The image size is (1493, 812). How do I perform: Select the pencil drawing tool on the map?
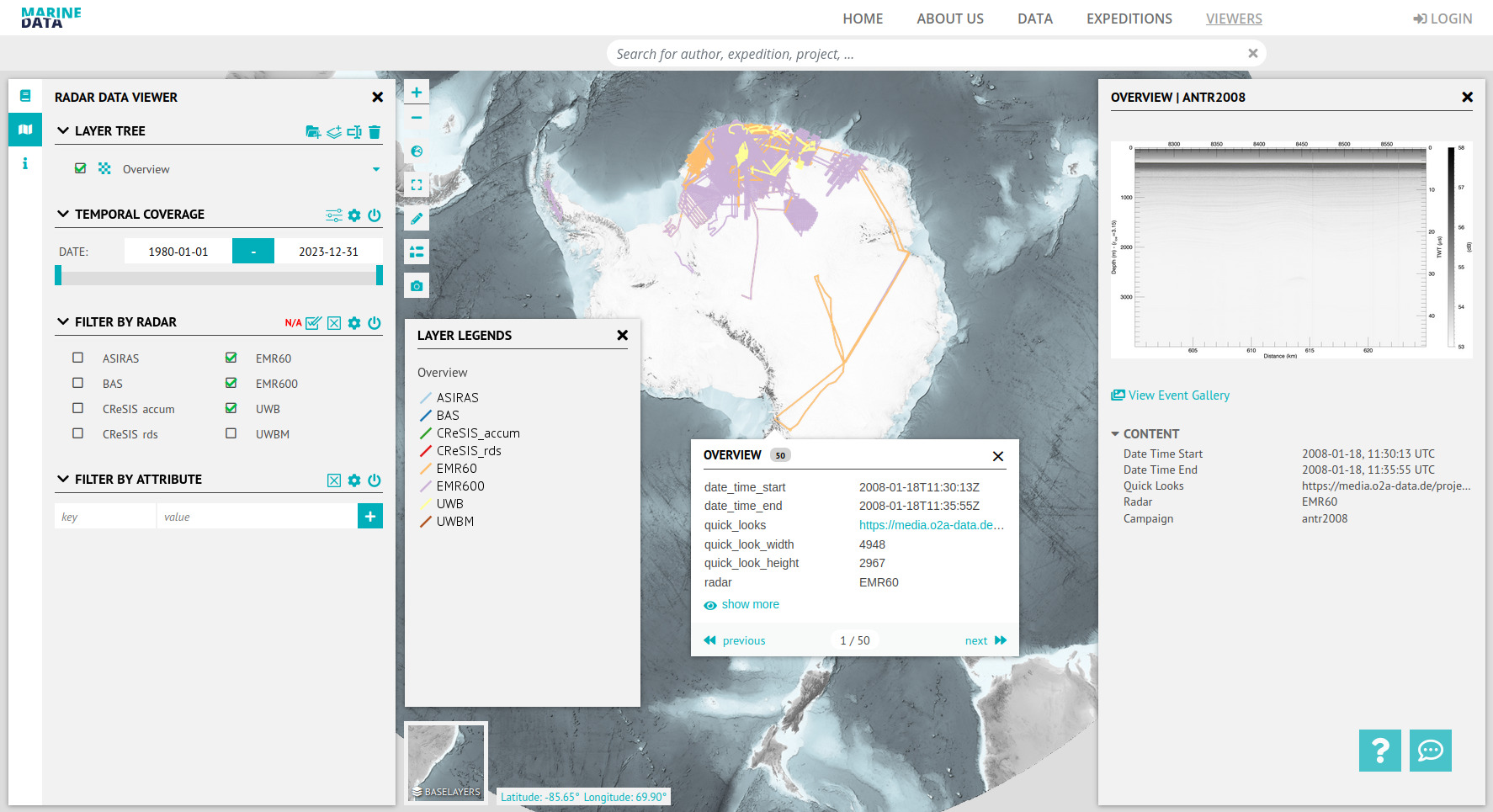[x=416, y=218]
